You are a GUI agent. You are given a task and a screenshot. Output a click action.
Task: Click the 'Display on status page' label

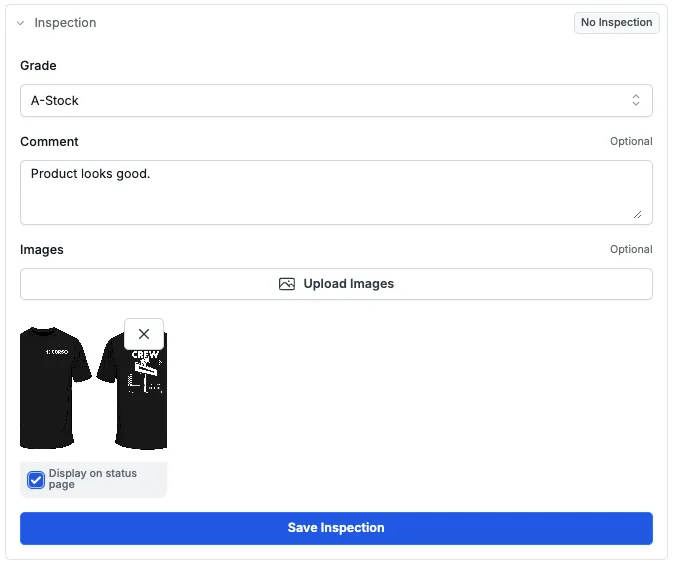point(92,479)
